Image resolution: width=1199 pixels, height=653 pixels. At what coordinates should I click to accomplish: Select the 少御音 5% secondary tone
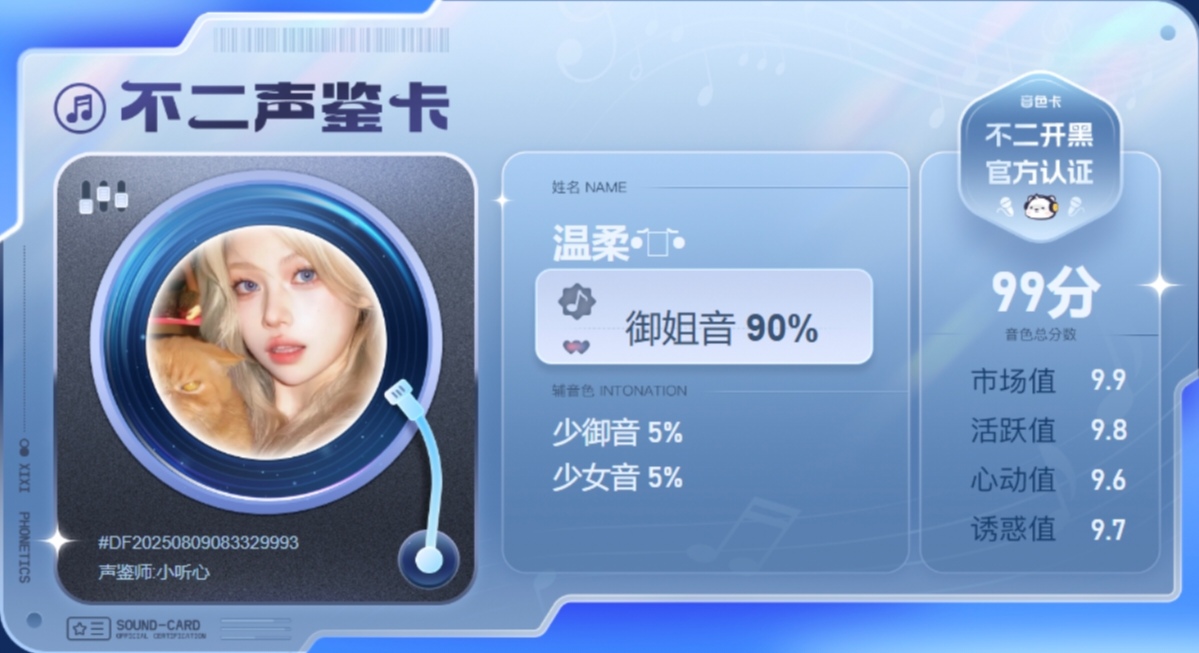click(x=617, y=433)
